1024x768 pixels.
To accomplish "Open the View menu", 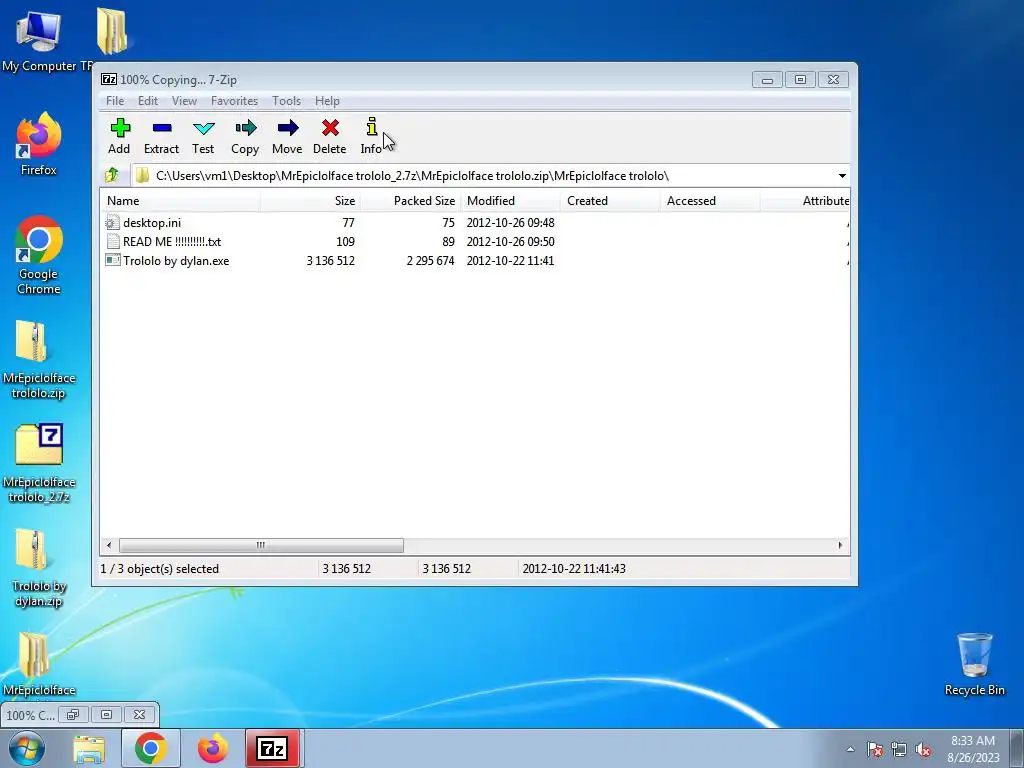I will [184, 101].
